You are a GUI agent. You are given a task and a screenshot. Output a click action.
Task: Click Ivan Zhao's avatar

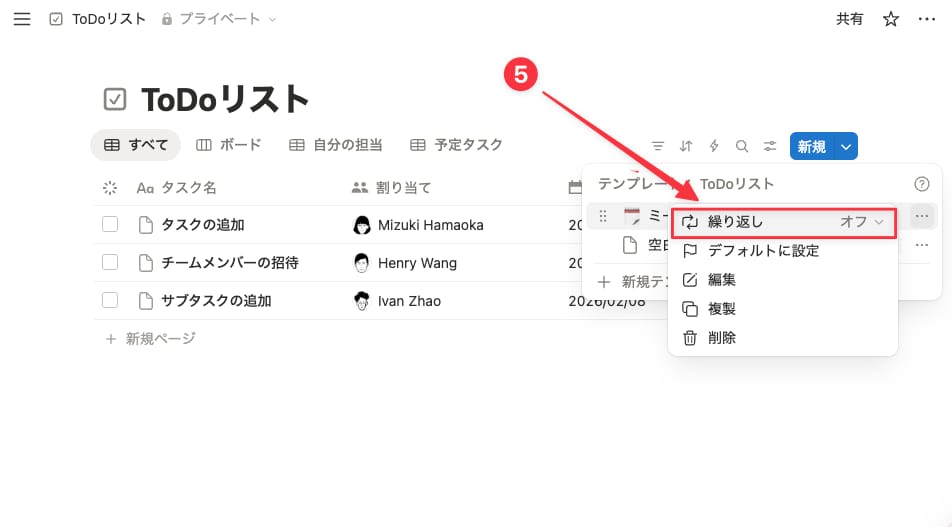click(x=362, y=301)
